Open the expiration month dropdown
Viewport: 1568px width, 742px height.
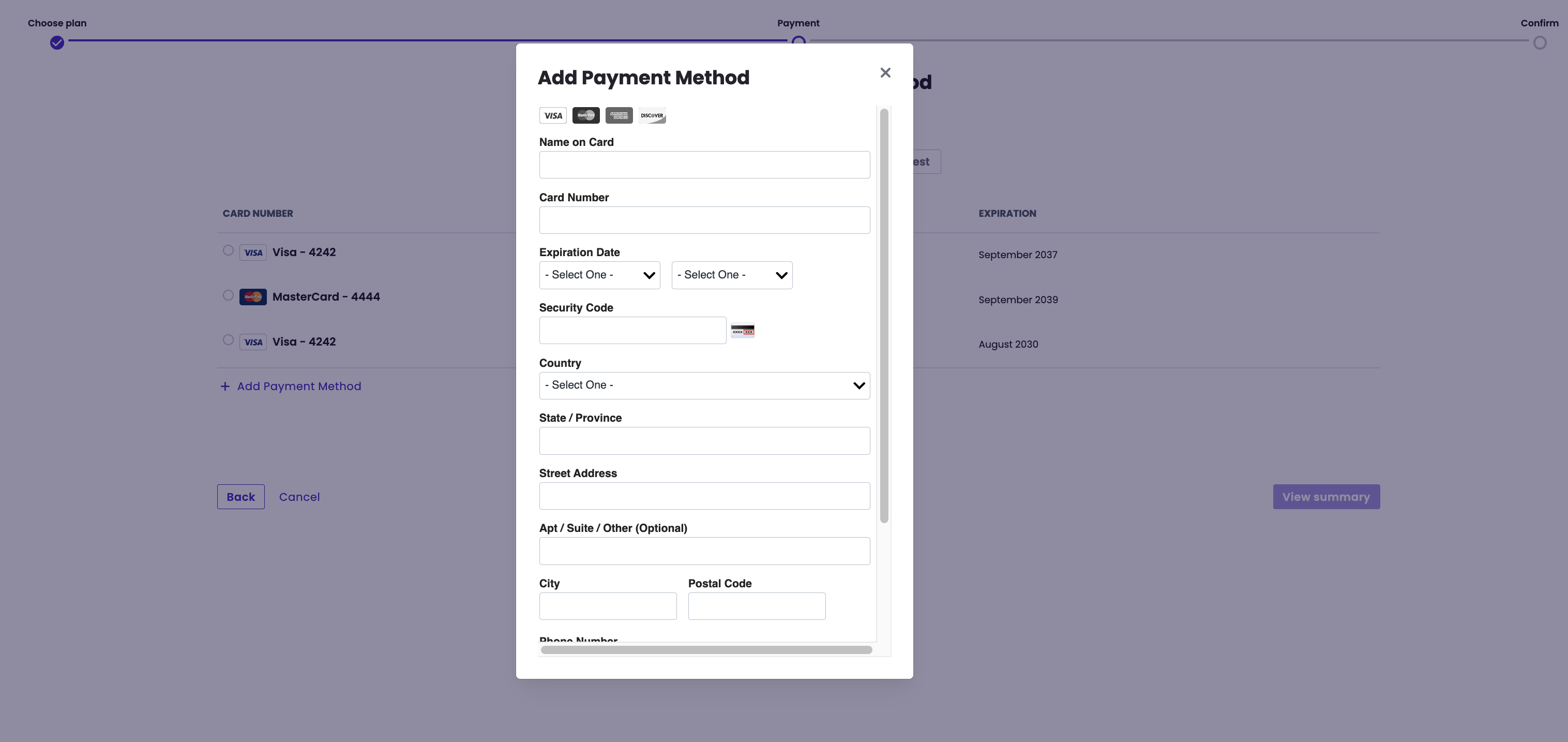coord(599,275)
